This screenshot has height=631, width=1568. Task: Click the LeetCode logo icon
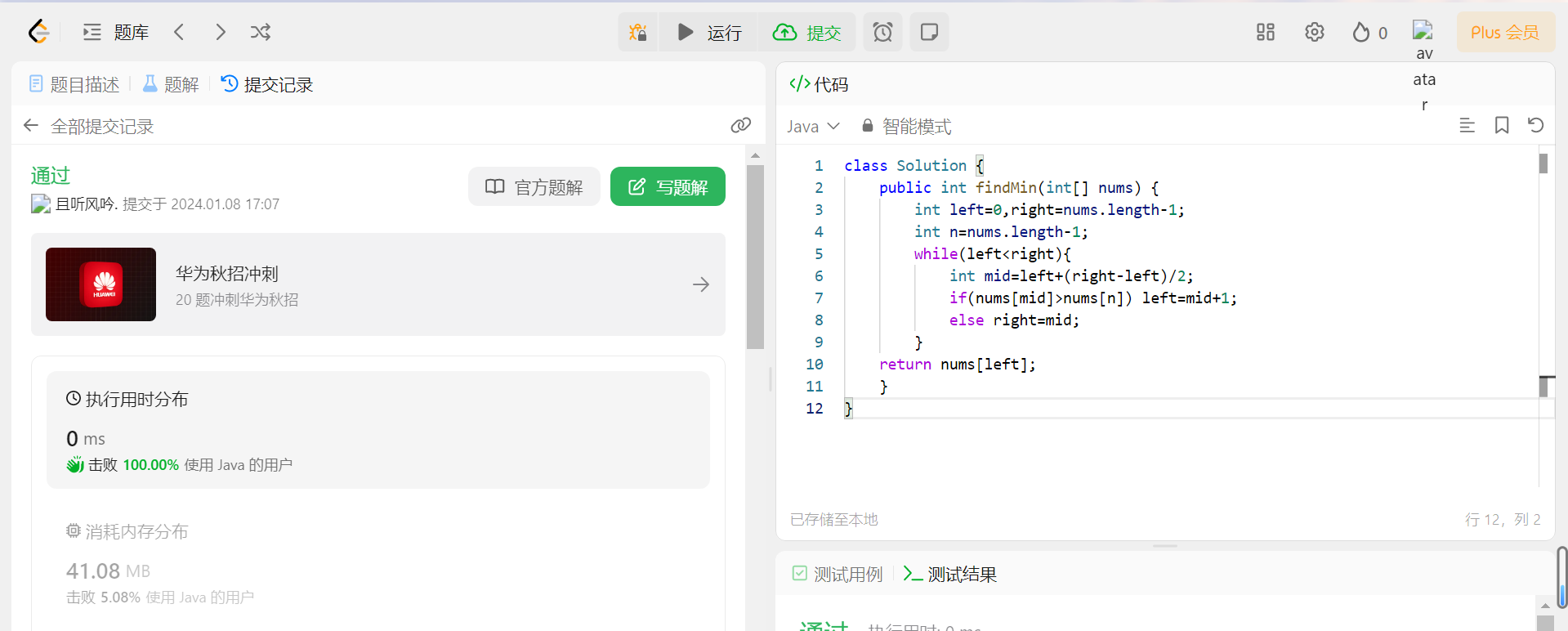tap(38, 32)
